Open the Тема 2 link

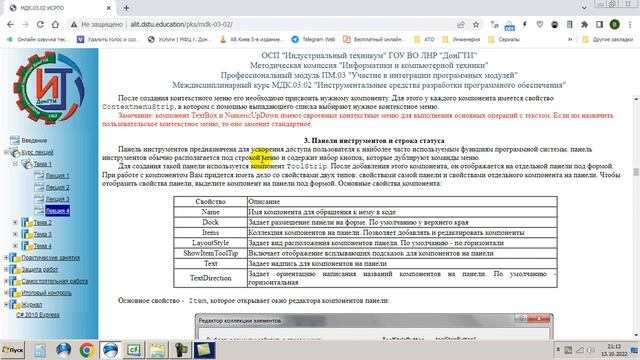pos(42,222)
